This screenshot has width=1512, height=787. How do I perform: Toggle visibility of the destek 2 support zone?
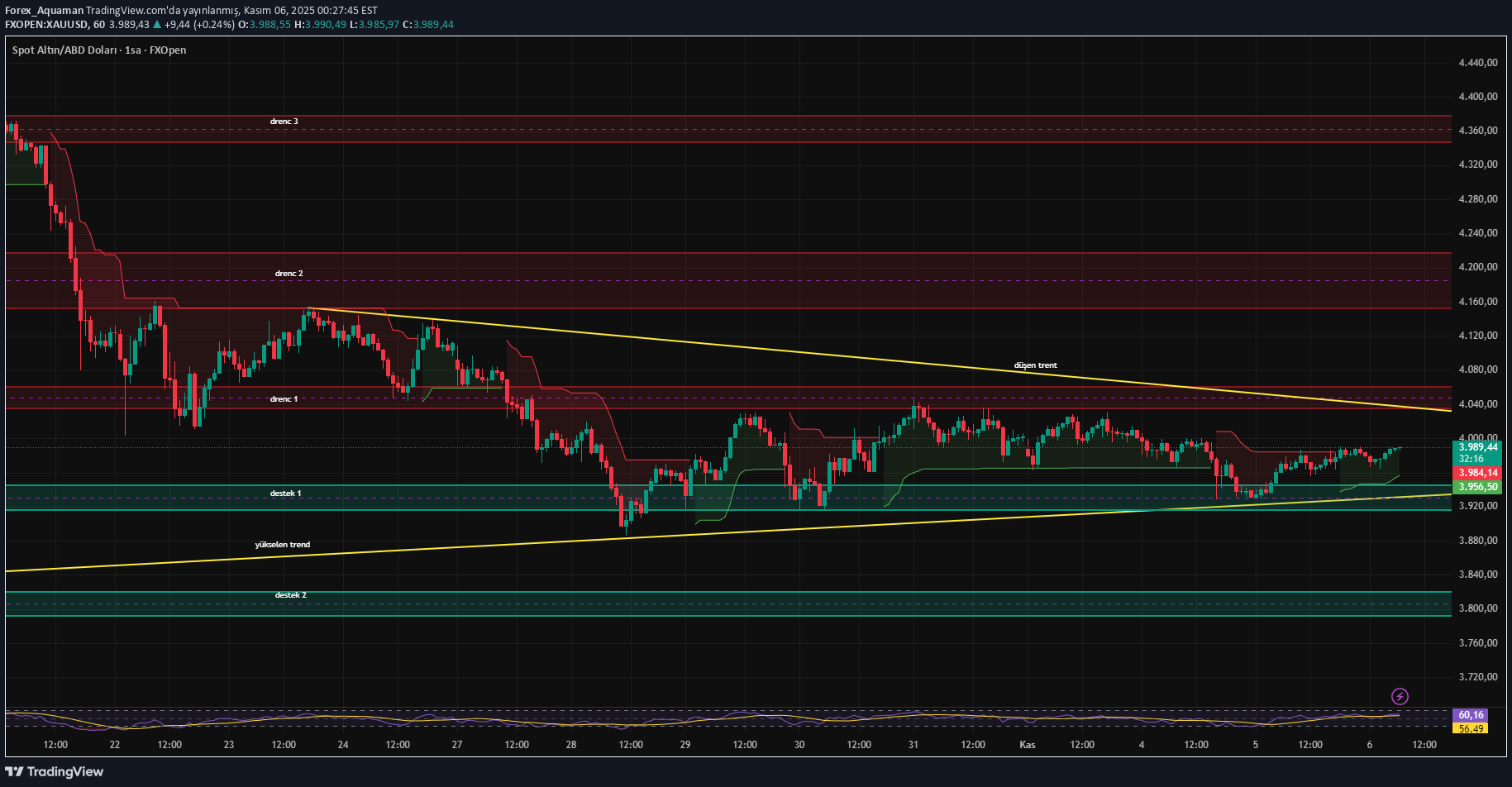pos(291,594)
